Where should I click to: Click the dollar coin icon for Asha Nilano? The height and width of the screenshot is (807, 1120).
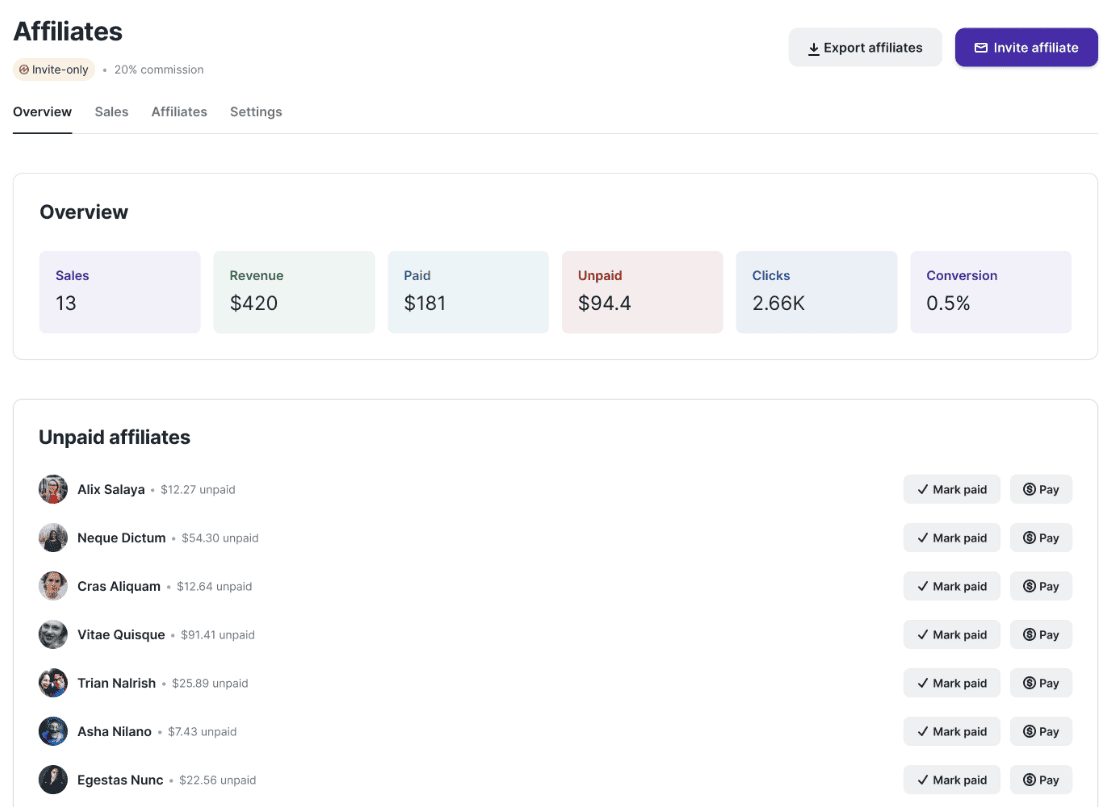(x=1029, y=732)
